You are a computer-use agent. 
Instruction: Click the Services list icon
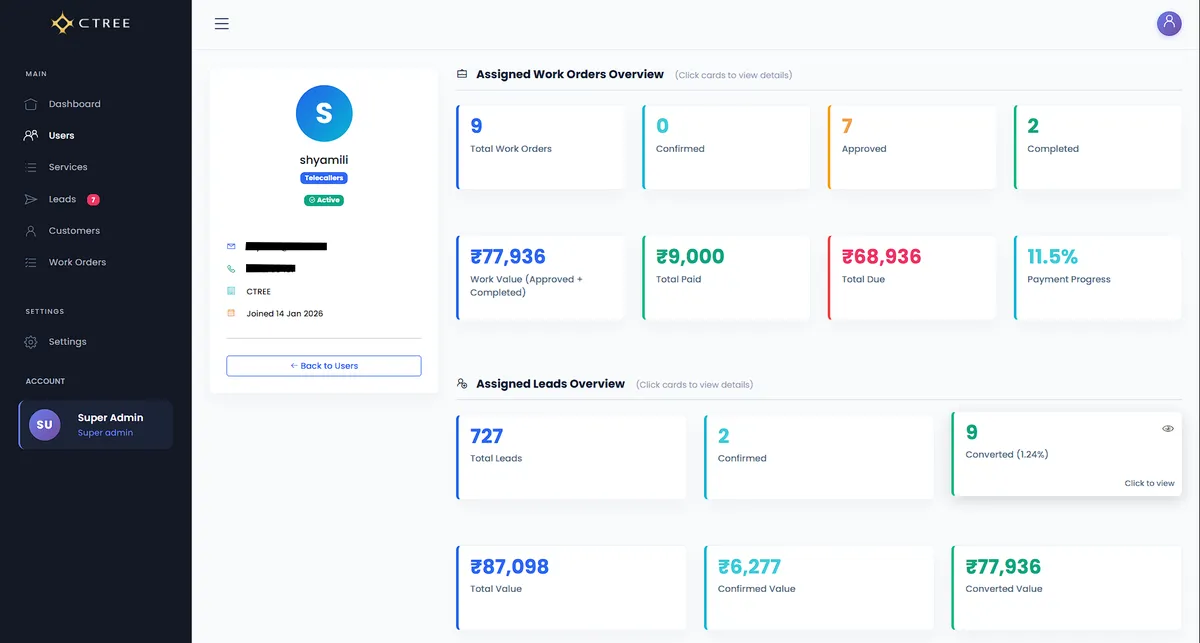tap(31, 167)
